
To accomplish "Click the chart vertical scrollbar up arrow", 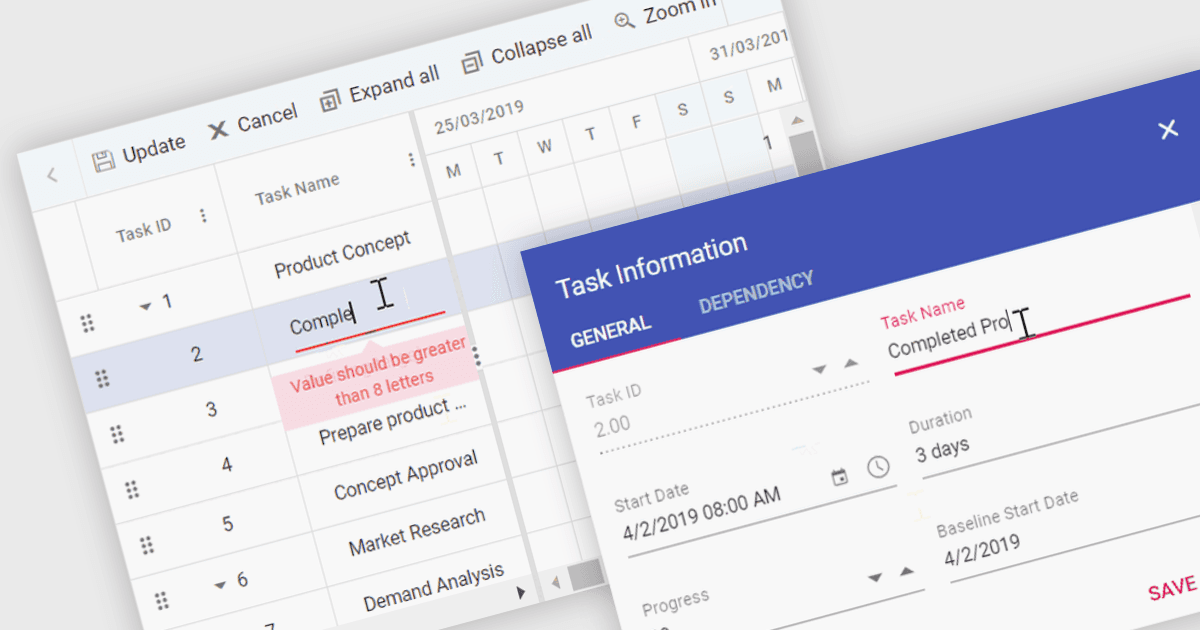I will point(797,121).
